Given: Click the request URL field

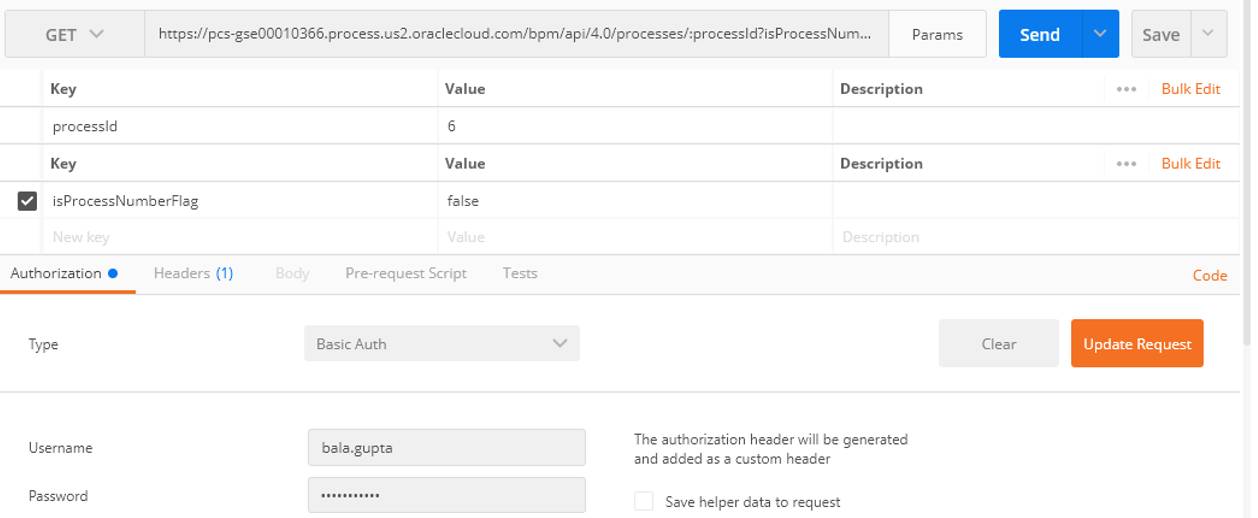Looking at the screenshot, I should pos(515,34).
